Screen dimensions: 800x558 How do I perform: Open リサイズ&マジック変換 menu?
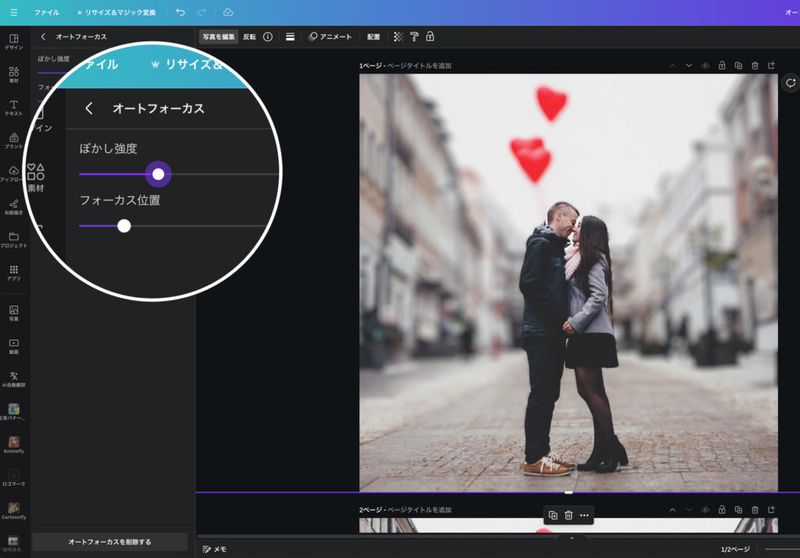116,12
